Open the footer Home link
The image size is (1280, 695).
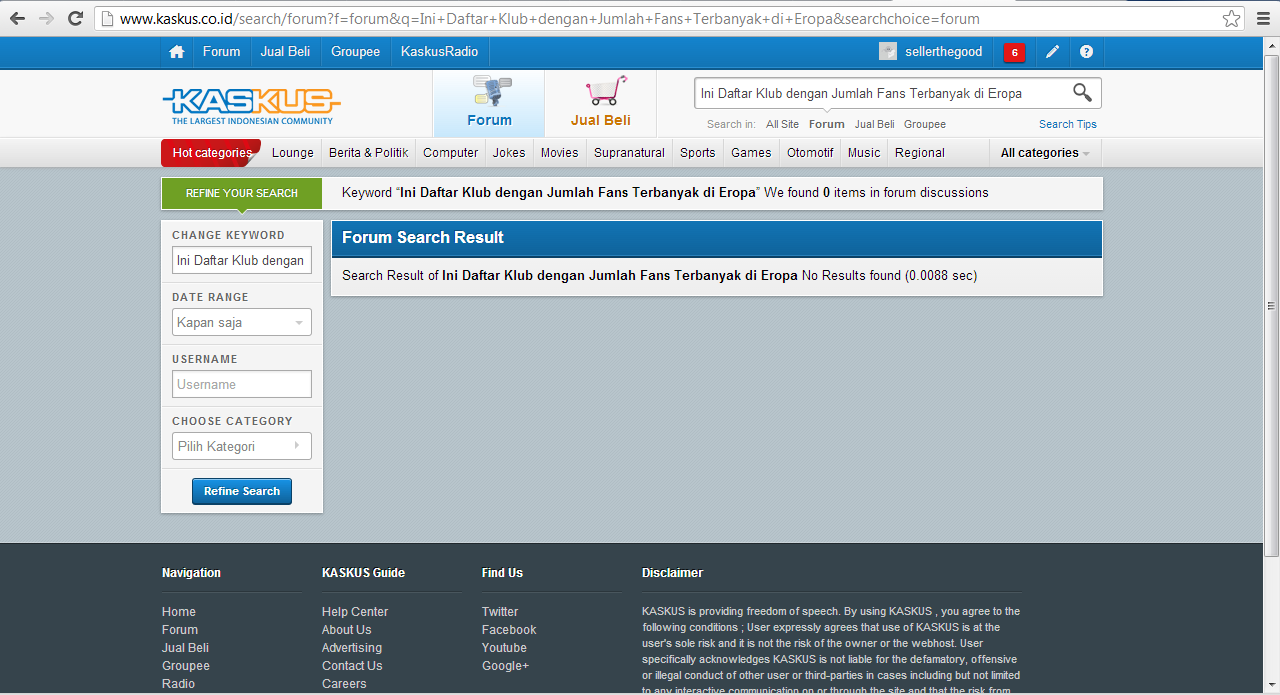(x=179, y=612)
